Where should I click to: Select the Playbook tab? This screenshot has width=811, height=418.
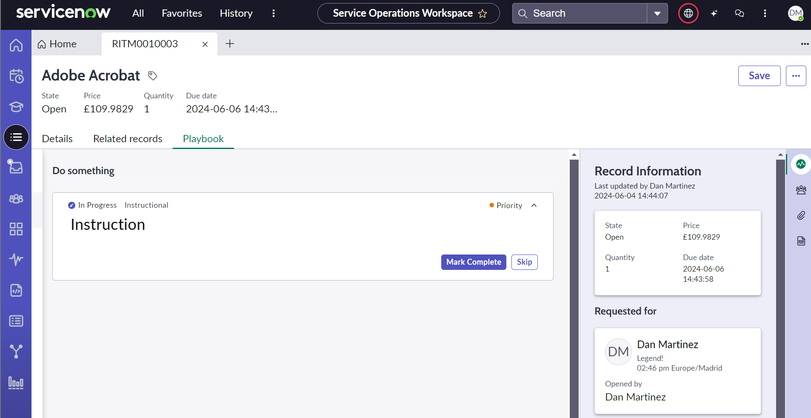[x=203, y=139]
